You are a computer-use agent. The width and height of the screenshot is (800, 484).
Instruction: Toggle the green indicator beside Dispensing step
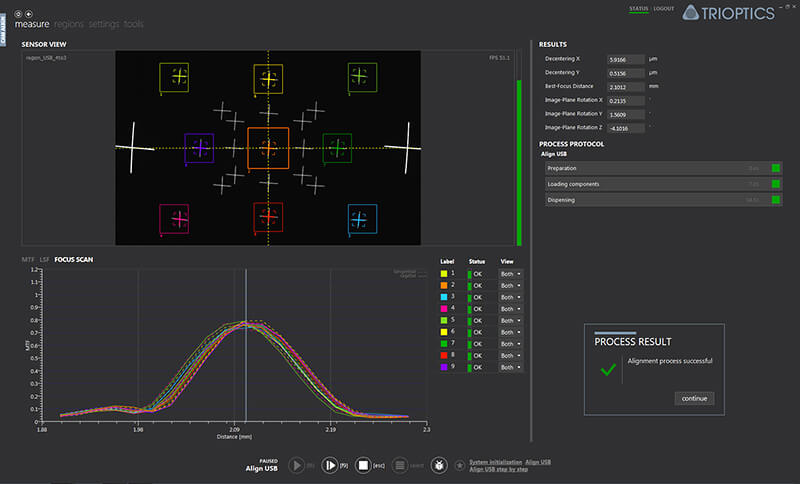[776, 200]
